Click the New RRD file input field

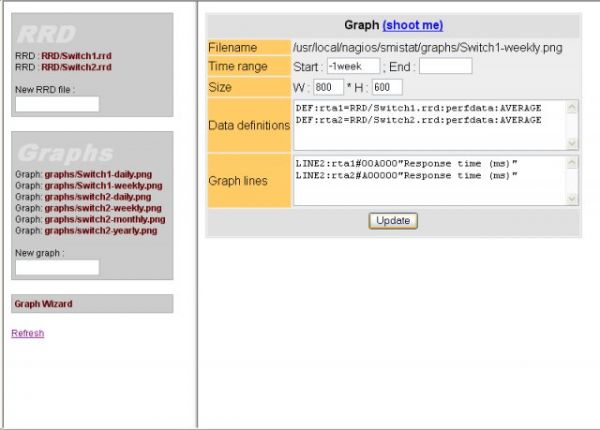[57, 104]
